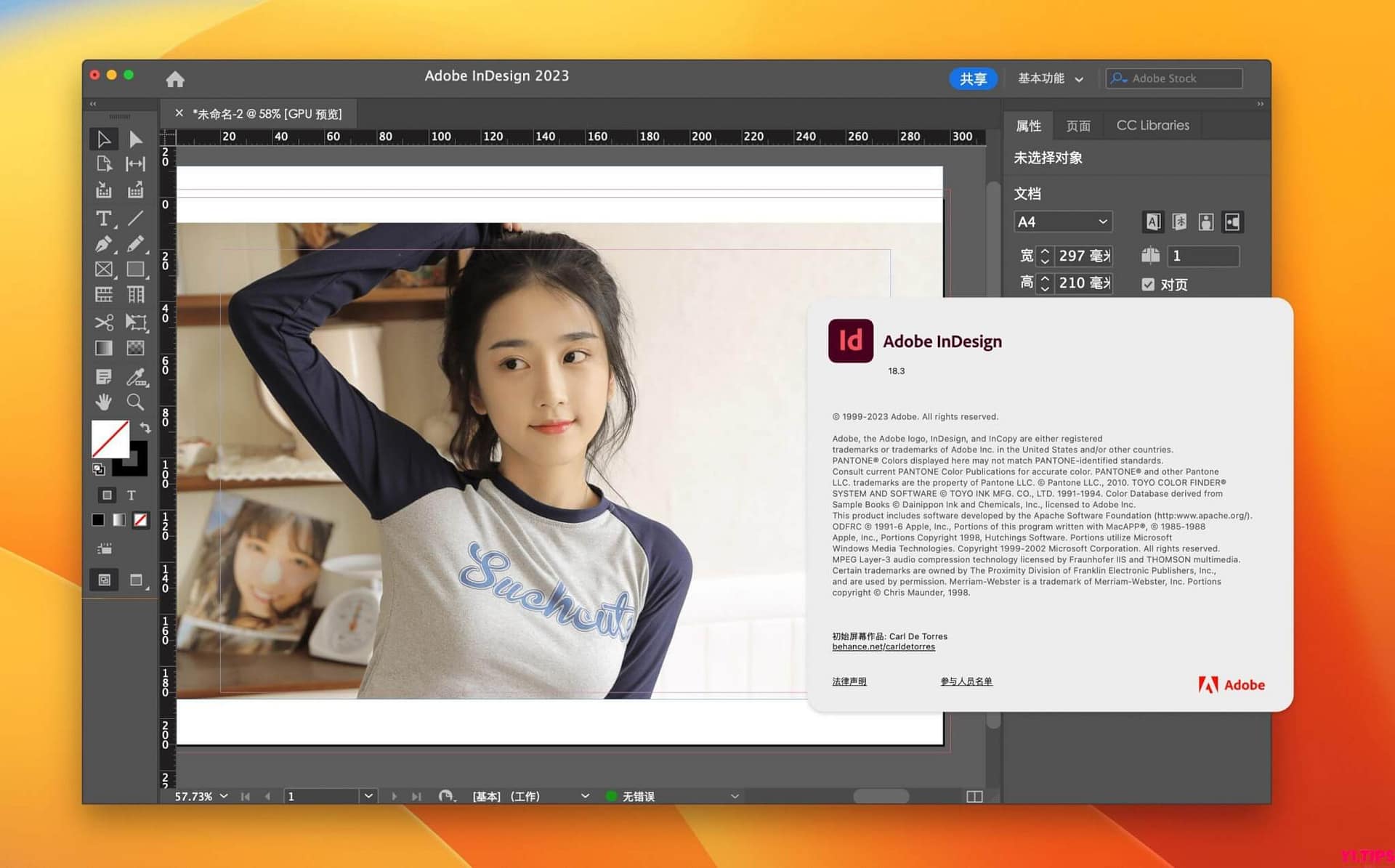Pick the Eyedropper tool
The height and width of the screenshot is (868, 1395).
[134, 378]
